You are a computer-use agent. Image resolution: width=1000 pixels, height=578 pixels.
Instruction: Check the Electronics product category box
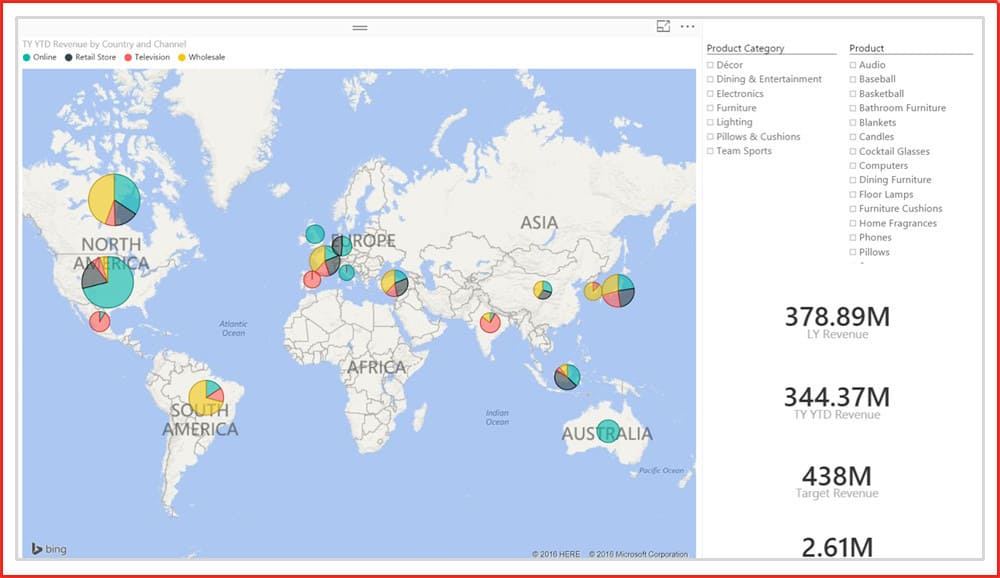[710, 94]
